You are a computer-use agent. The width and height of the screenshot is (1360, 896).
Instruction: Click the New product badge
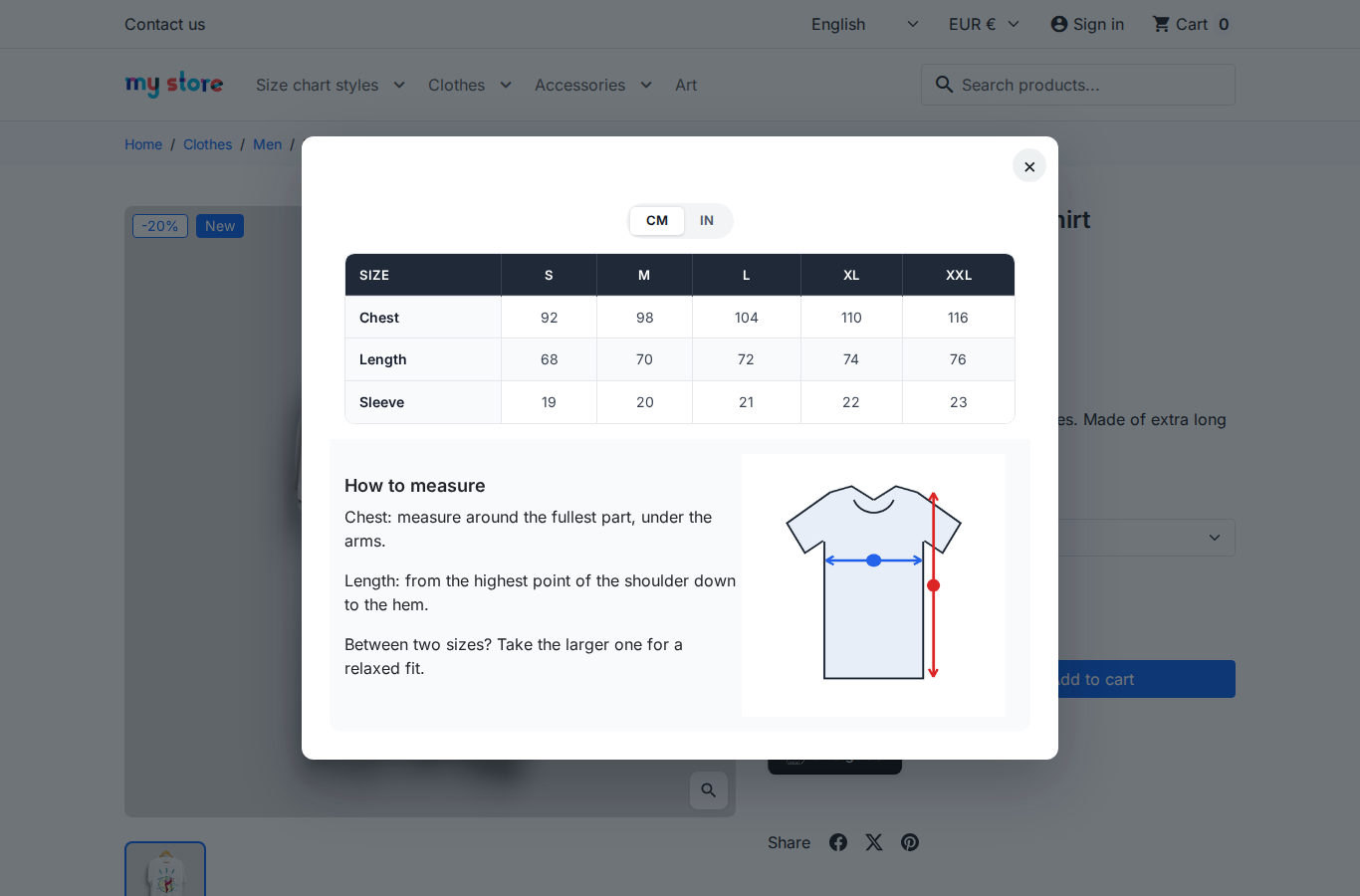pyautogui.click(x=220, y=226)
